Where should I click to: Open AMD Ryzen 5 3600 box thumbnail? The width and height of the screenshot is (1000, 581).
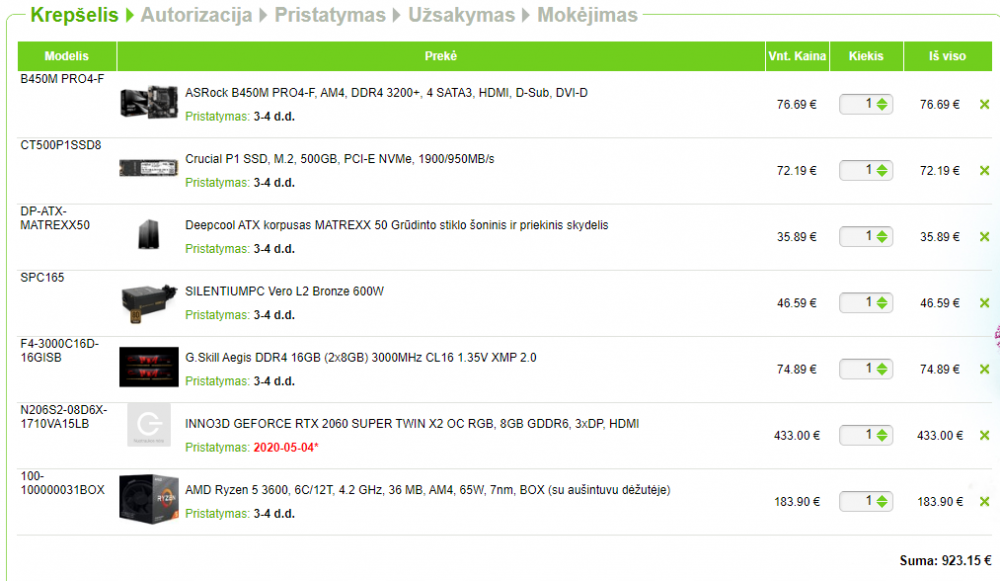point(149,499)
